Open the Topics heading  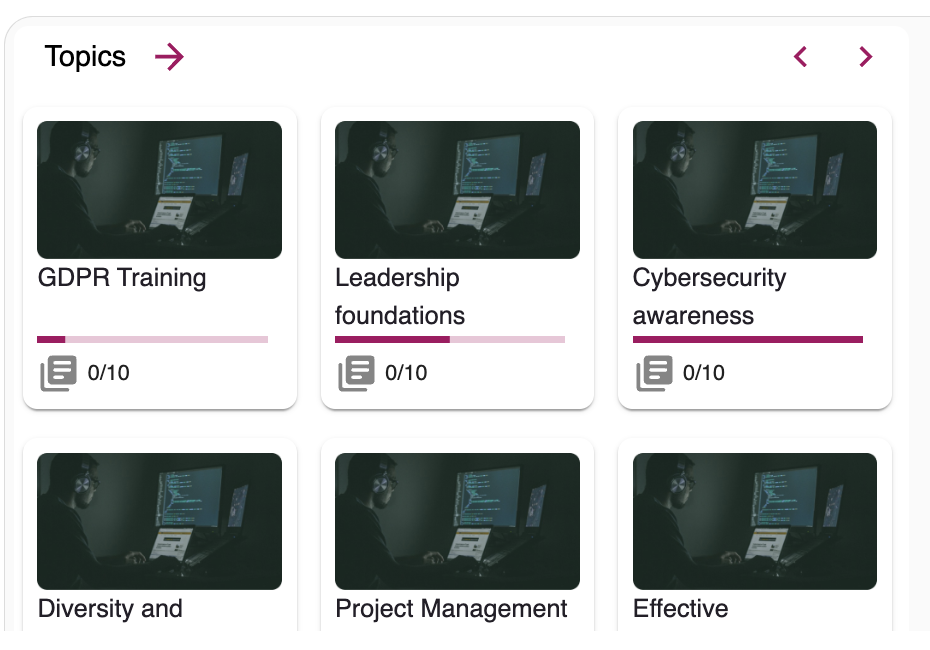click(x=85, y=57)
